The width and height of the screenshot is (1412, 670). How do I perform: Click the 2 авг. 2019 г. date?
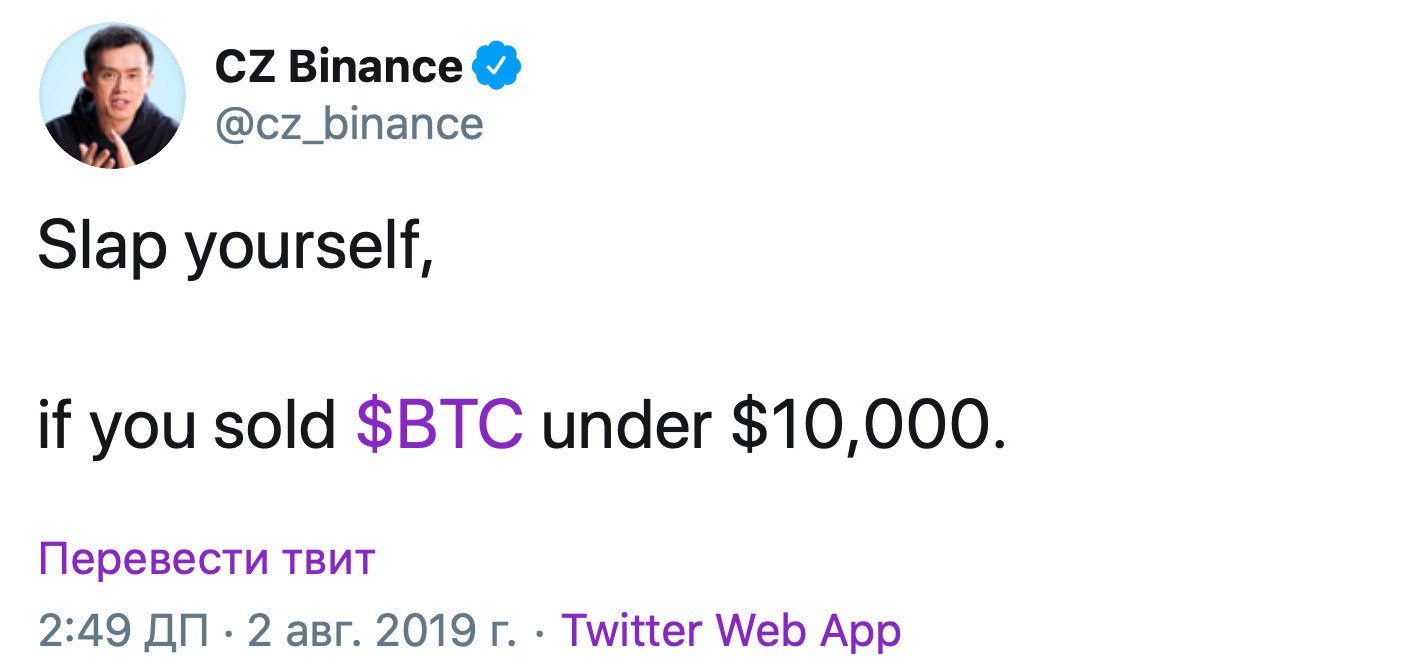tap(382, 630)
